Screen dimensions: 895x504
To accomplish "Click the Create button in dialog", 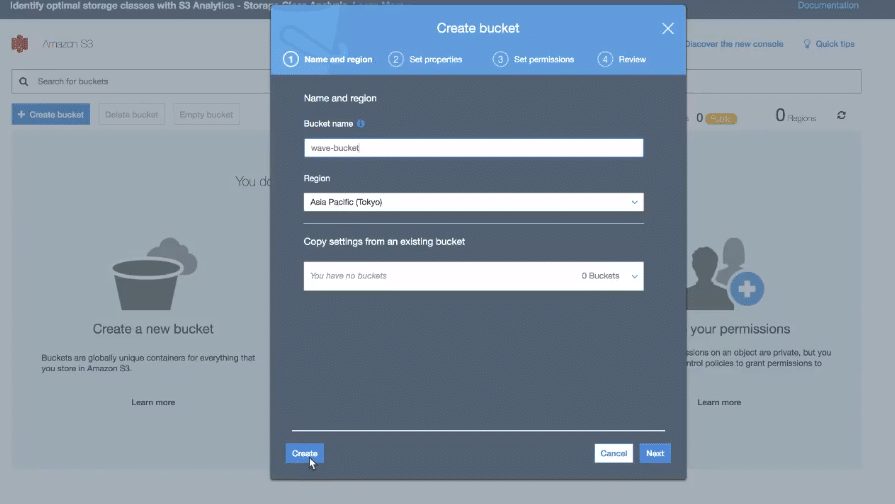I will click(x=304, y=453).
